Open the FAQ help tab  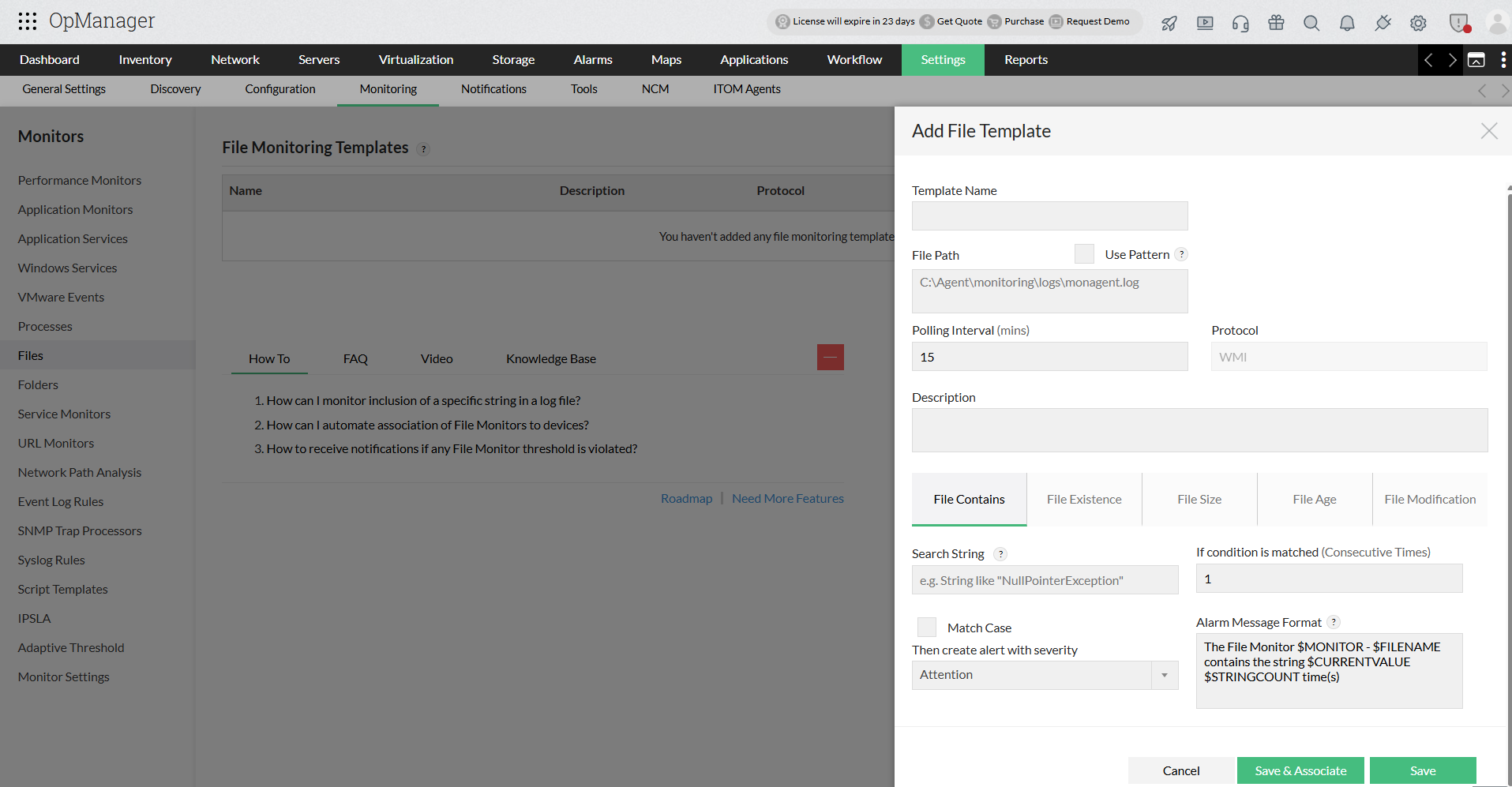tap(355, 358)
